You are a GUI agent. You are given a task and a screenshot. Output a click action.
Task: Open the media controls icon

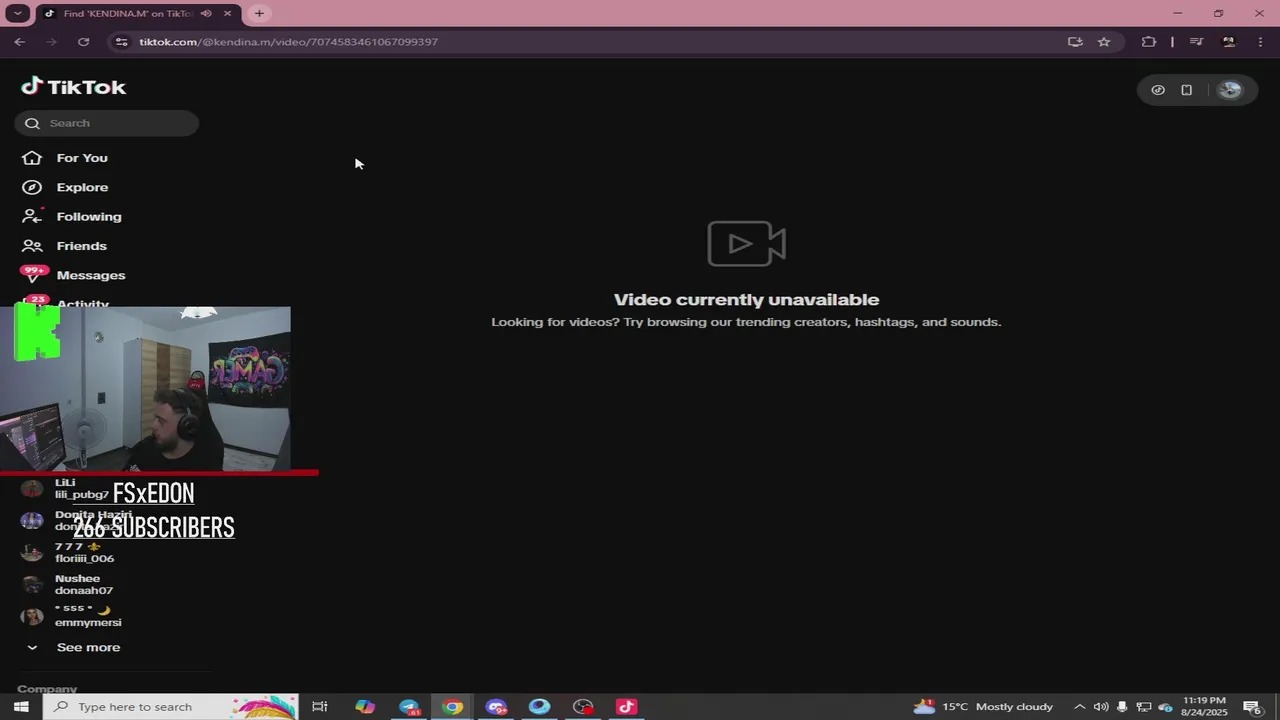1196,41
